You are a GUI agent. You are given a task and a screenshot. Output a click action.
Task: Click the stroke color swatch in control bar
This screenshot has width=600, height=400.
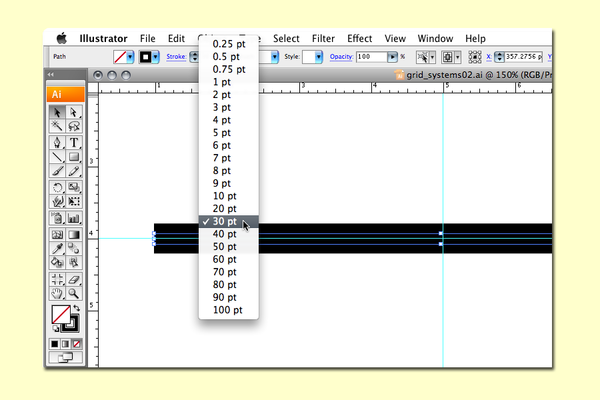coord(144,58)
